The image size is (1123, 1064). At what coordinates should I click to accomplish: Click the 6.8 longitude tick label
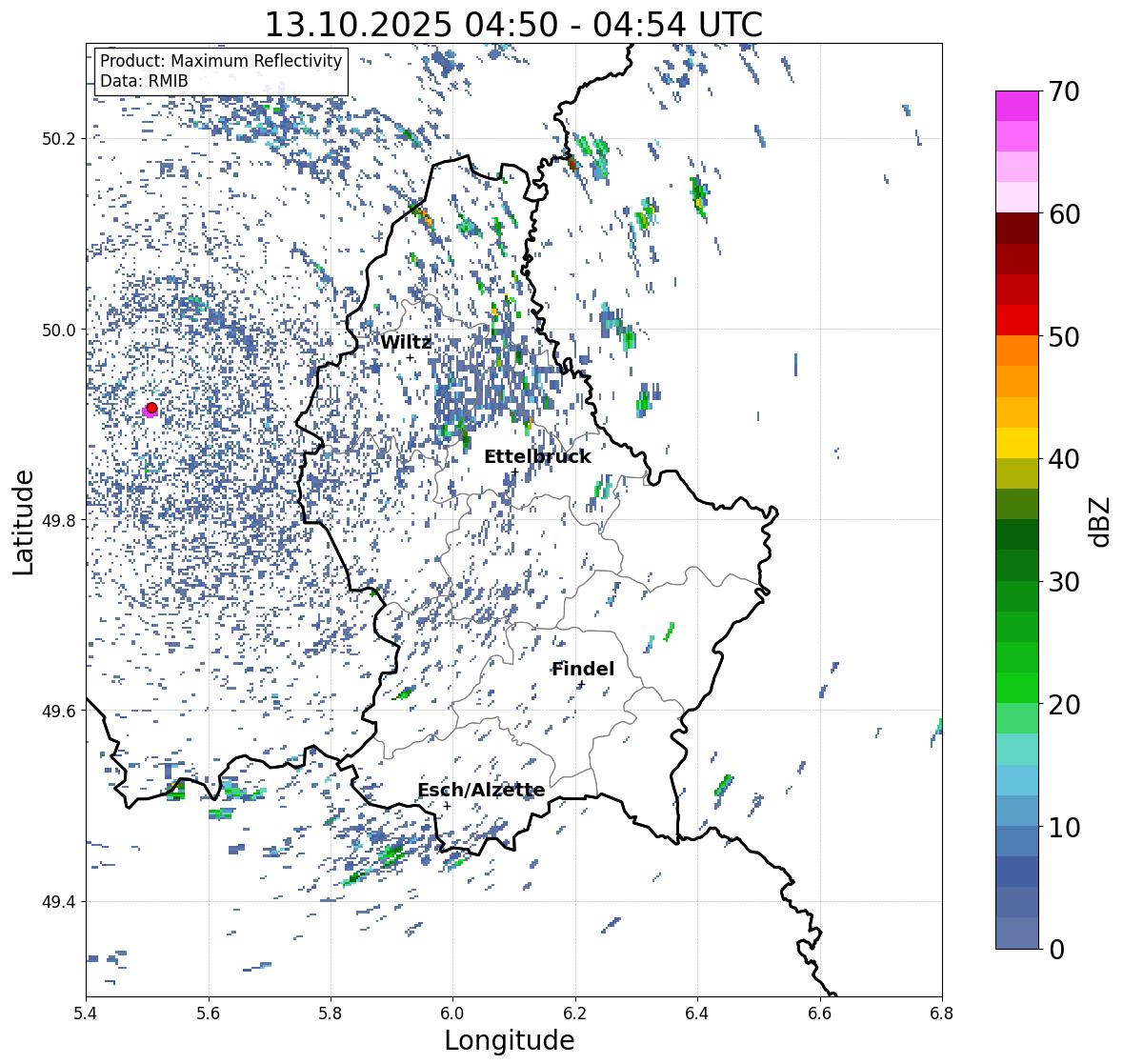coord(942,1014)
